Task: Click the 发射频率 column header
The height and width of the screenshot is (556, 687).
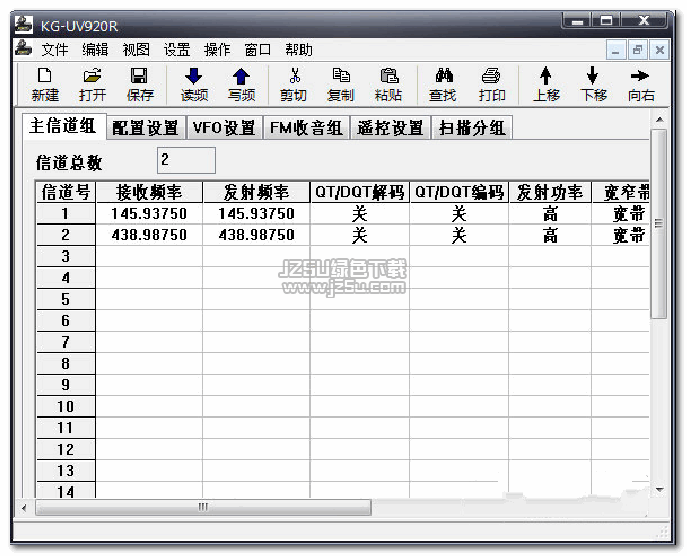Action: [x=256, y=192]
